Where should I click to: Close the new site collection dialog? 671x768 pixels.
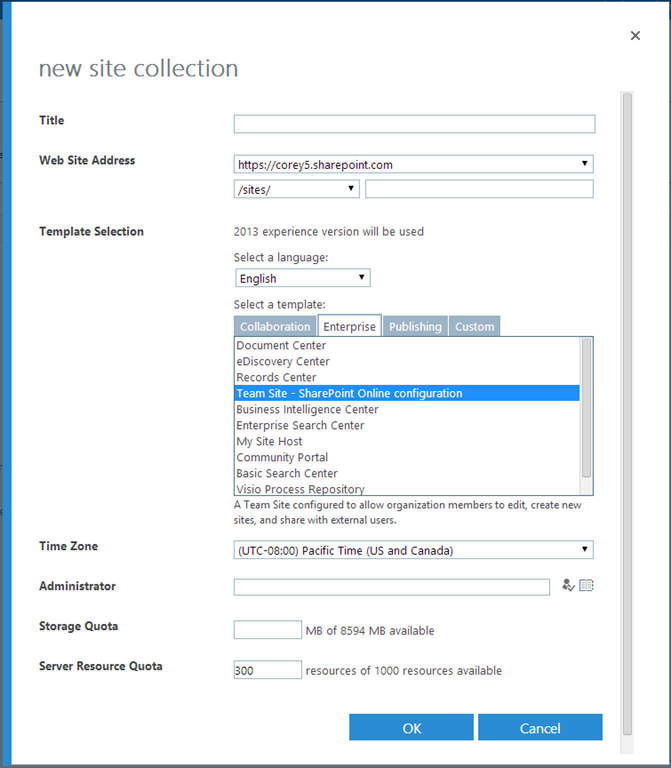[635, 36]
